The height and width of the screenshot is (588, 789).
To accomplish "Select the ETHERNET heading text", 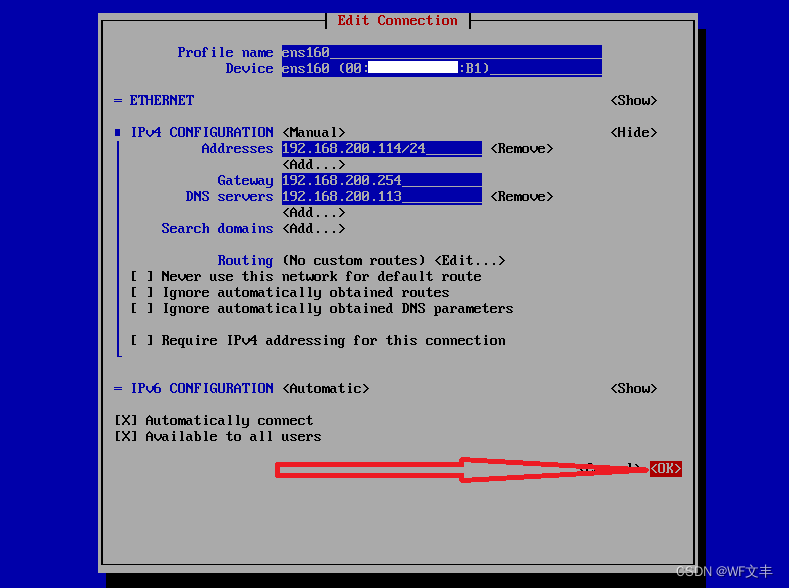I will [x=162, y=101].
